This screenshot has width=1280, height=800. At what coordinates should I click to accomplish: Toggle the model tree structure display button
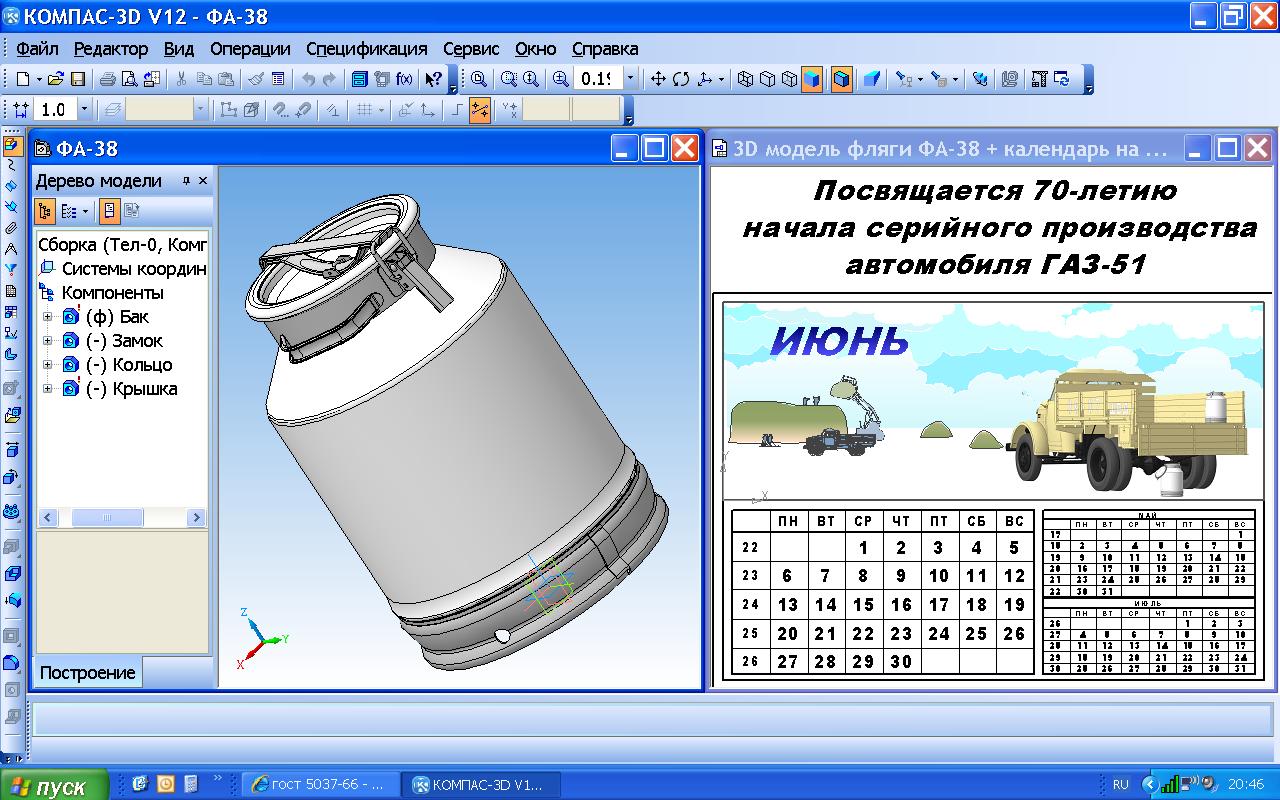coord(45,211)
